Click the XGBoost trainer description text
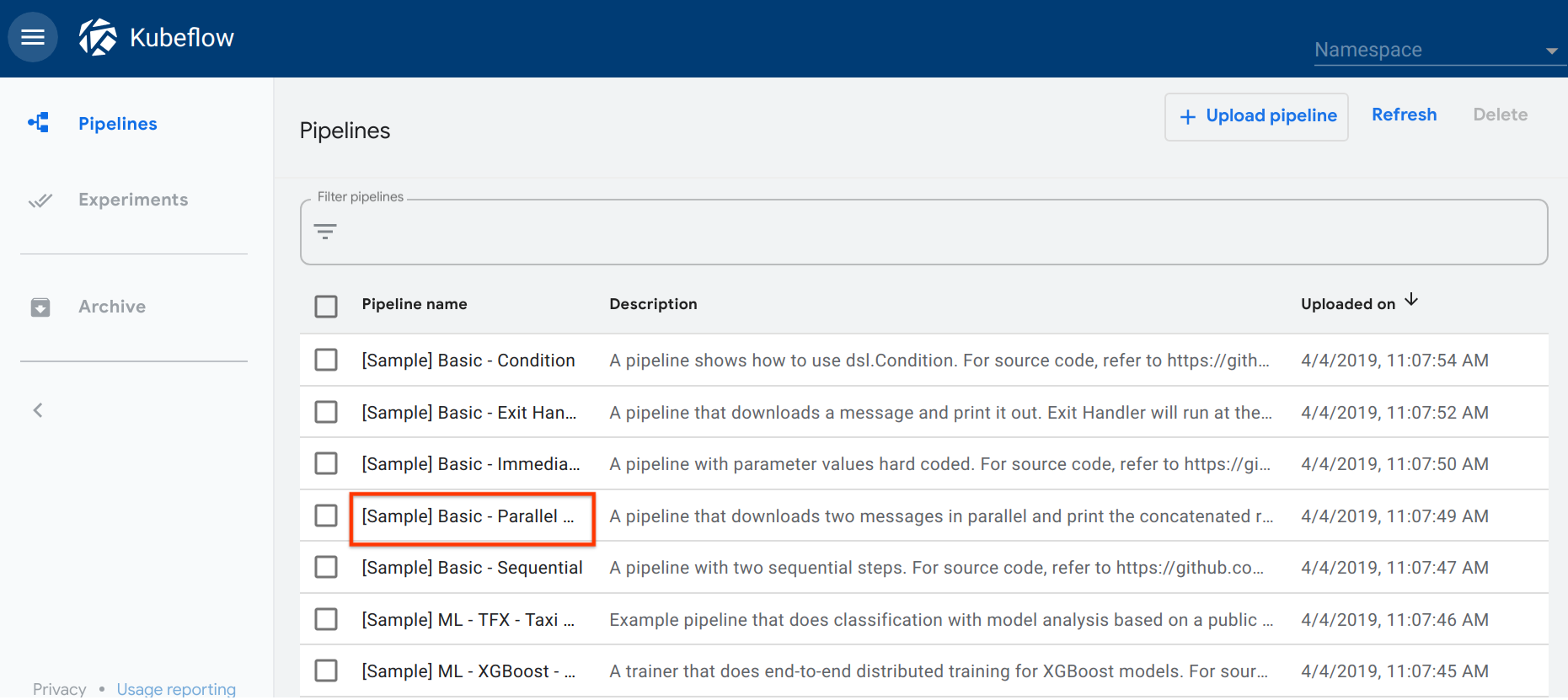The image size is (1568, 700). click(939, 671)
